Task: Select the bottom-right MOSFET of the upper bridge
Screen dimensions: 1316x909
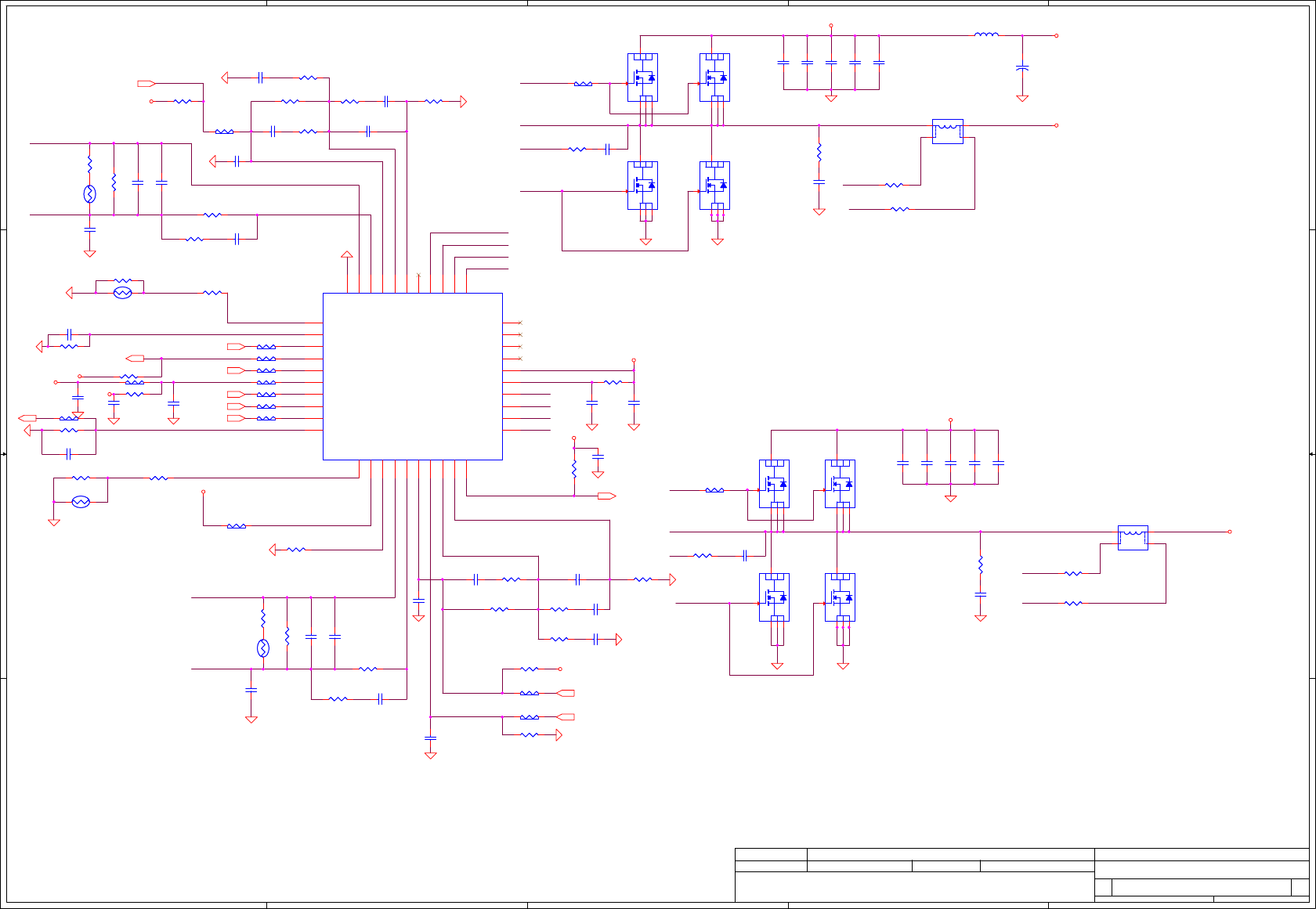Action: tap(714, 186)
